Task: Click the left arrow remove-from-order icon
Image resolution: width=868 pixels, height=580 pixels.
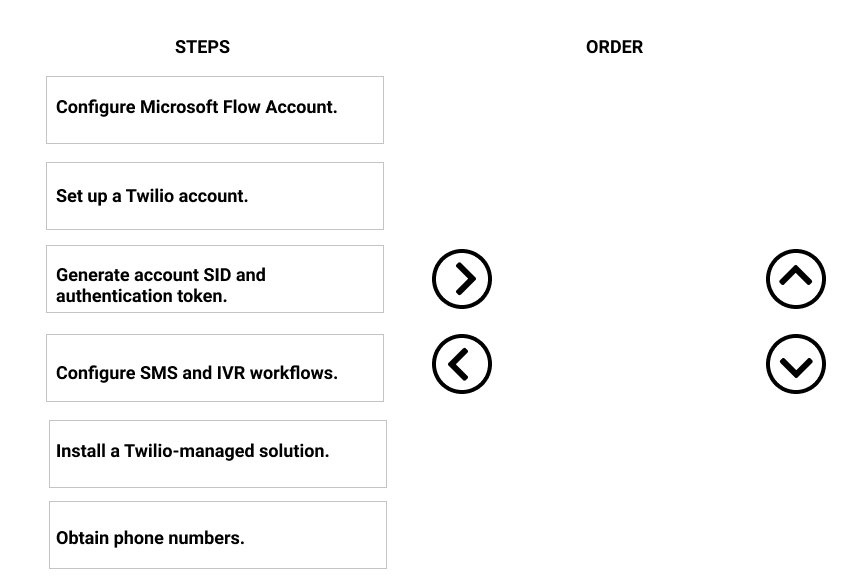Action: [462, 364]
